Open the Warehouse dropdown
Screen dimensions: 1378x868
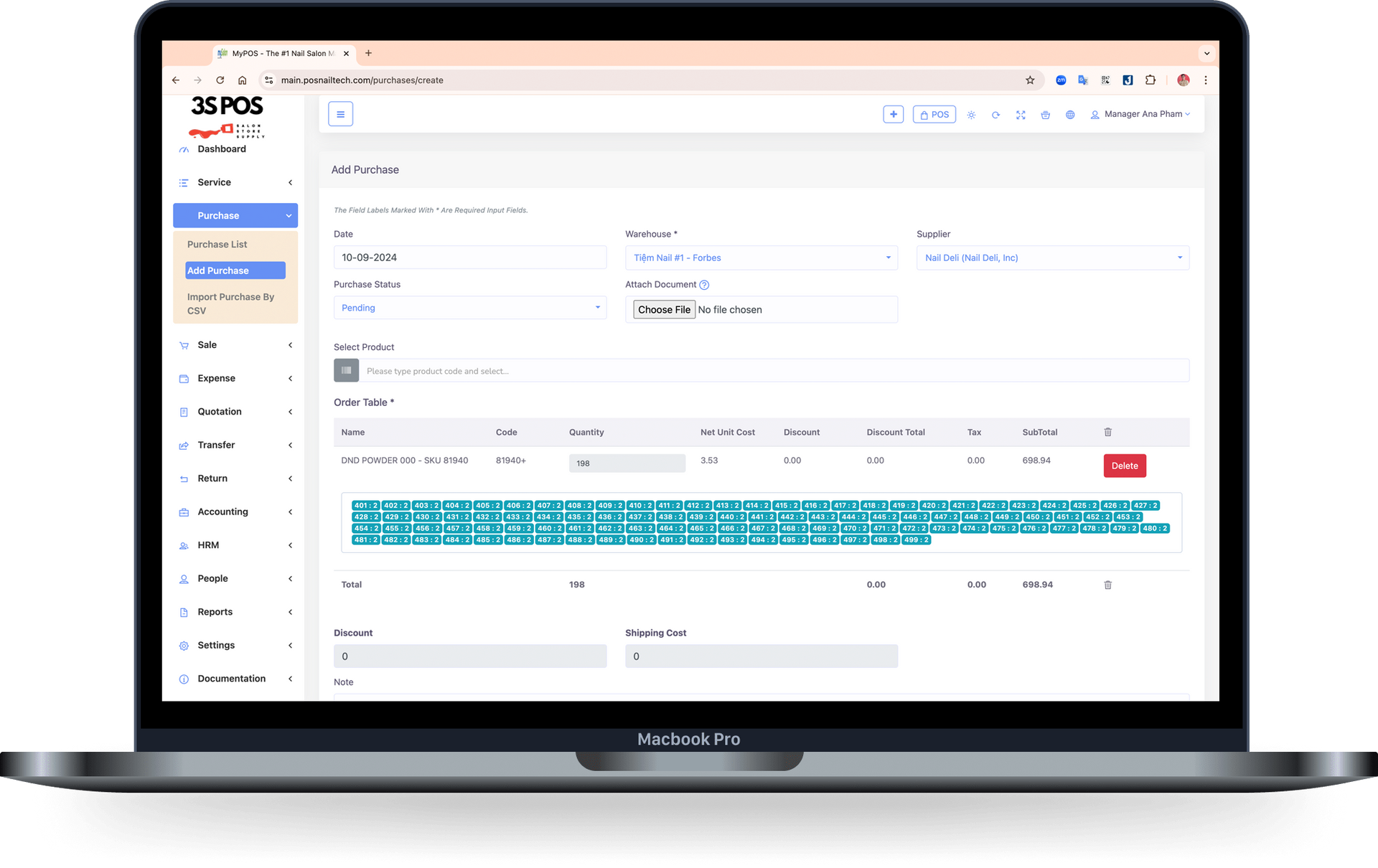pos(761,258)
